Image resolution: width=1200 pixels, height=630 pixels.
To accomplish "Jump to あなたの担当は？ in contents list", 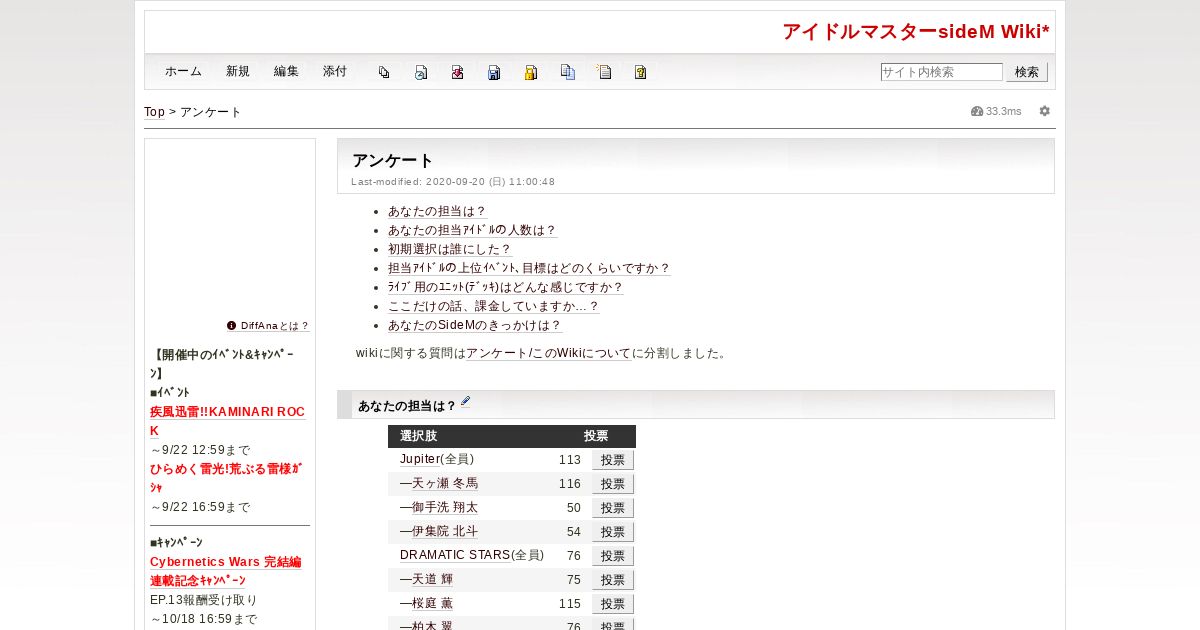I will coord(437,212).
